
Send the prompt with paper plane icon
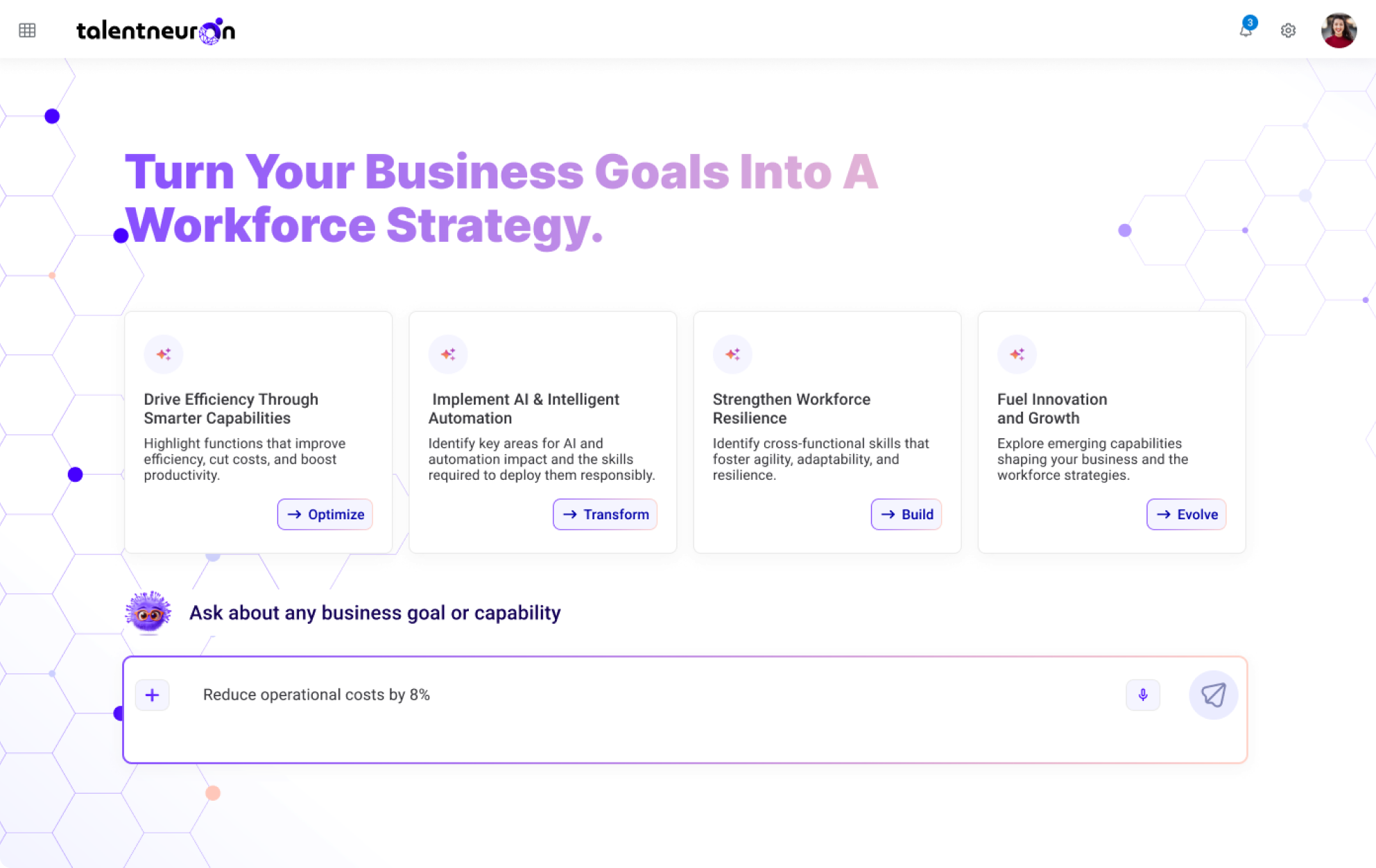coord(1213,695)
